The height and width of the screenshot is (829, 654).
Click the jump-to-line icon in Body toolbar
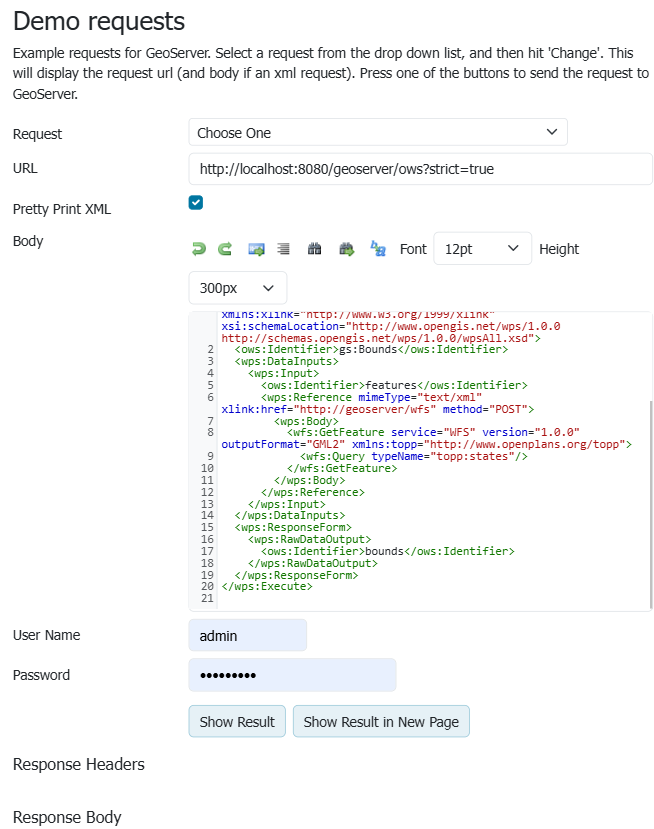pos(256,249)
